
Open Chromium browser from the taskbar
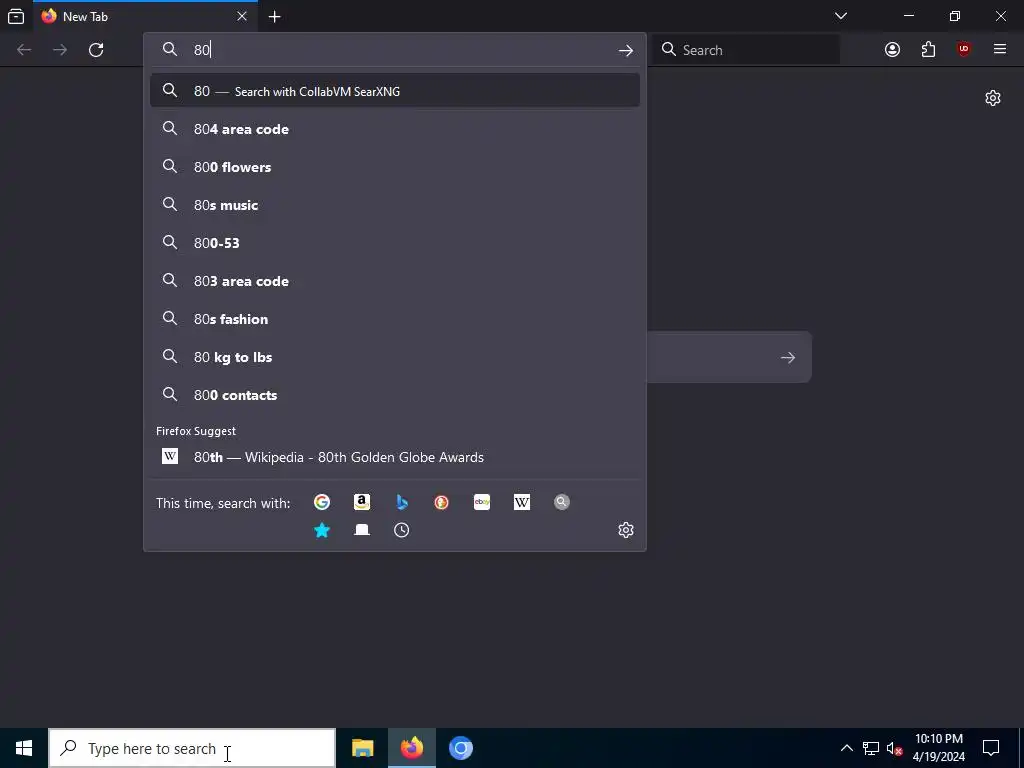pyautogui.click(x=460, y=748)
